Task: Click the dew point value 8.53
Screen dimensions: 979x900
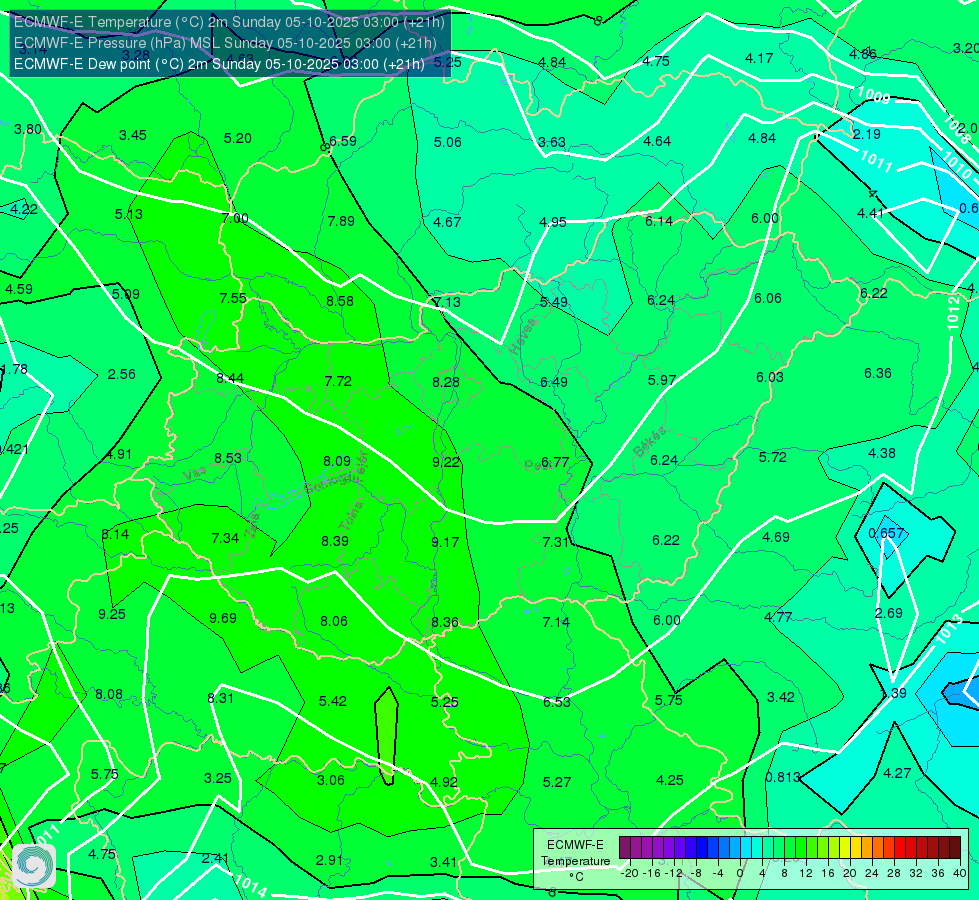Action: [x=228, y=458]
